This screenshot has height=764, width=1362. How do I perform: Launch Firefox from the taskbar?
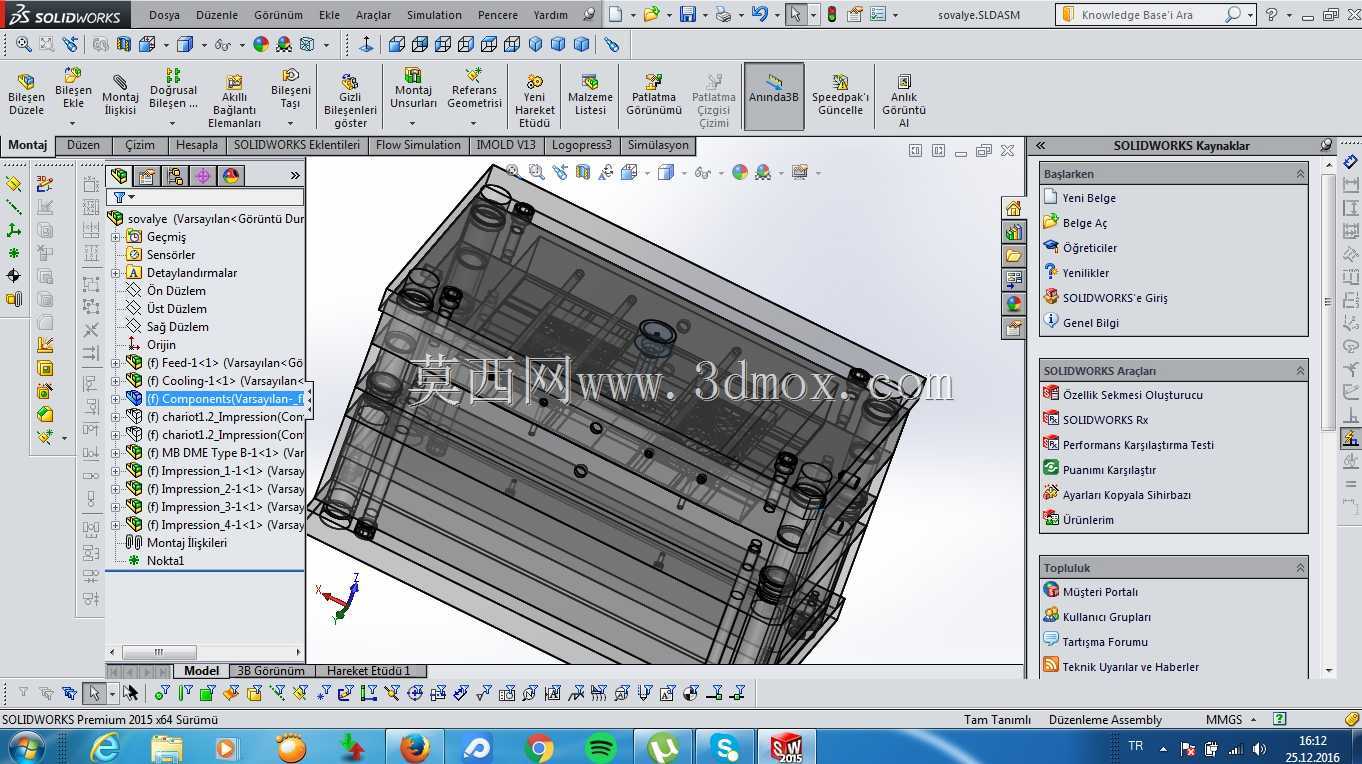pyautogui.click(x=414, y=747)
